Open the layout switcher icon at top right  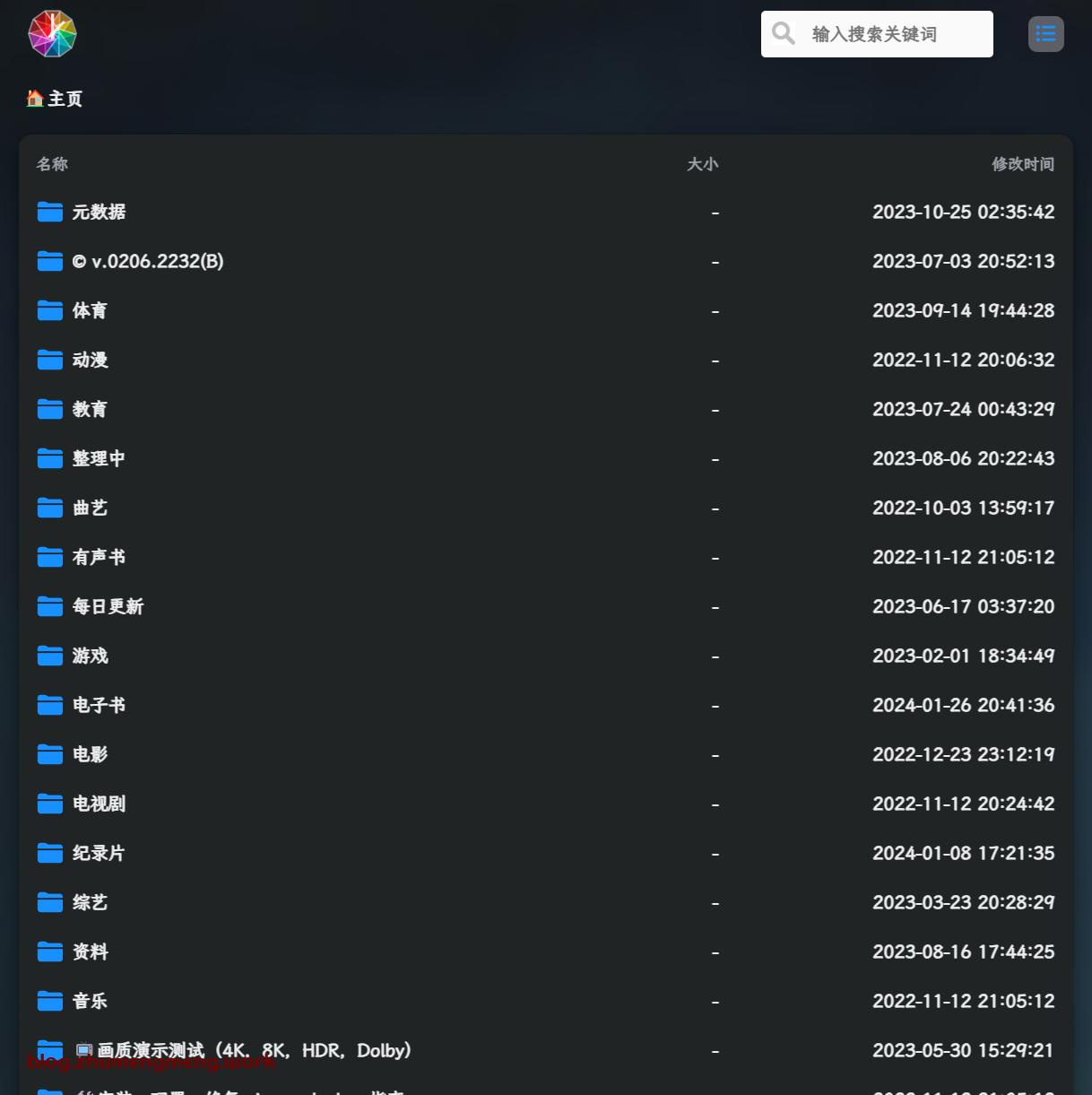pos(1045,33)
